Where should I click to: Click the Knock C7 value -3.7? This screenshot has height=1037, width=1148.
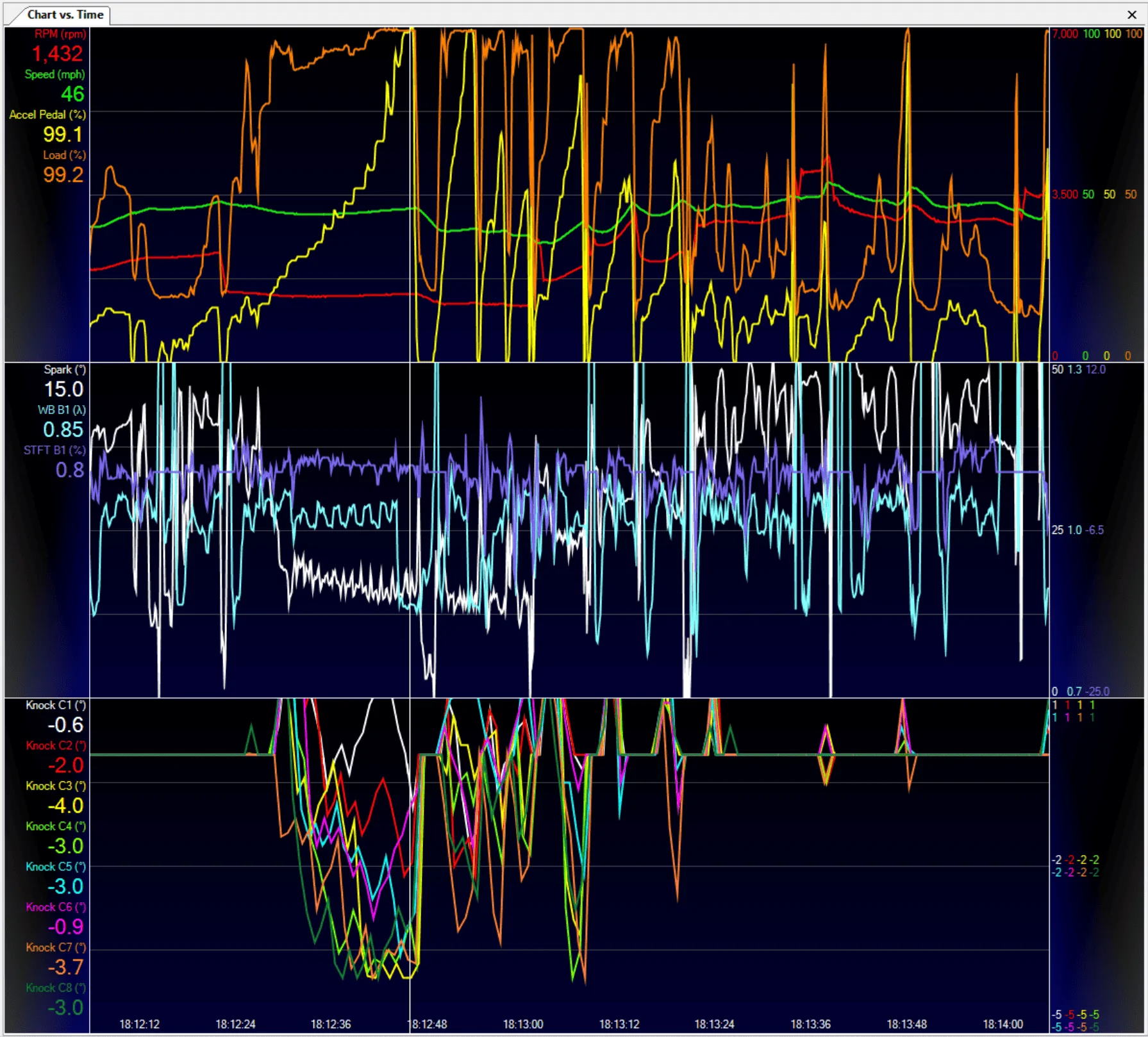65,968
